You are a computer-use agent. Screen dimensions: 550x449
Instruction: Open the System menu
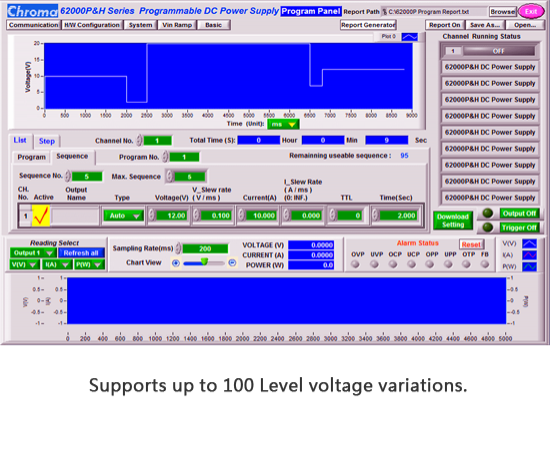point(140,25)
